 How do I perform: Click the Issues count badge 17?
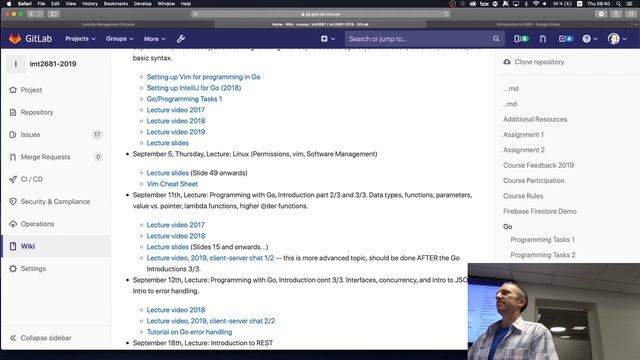tap(97, 134)
